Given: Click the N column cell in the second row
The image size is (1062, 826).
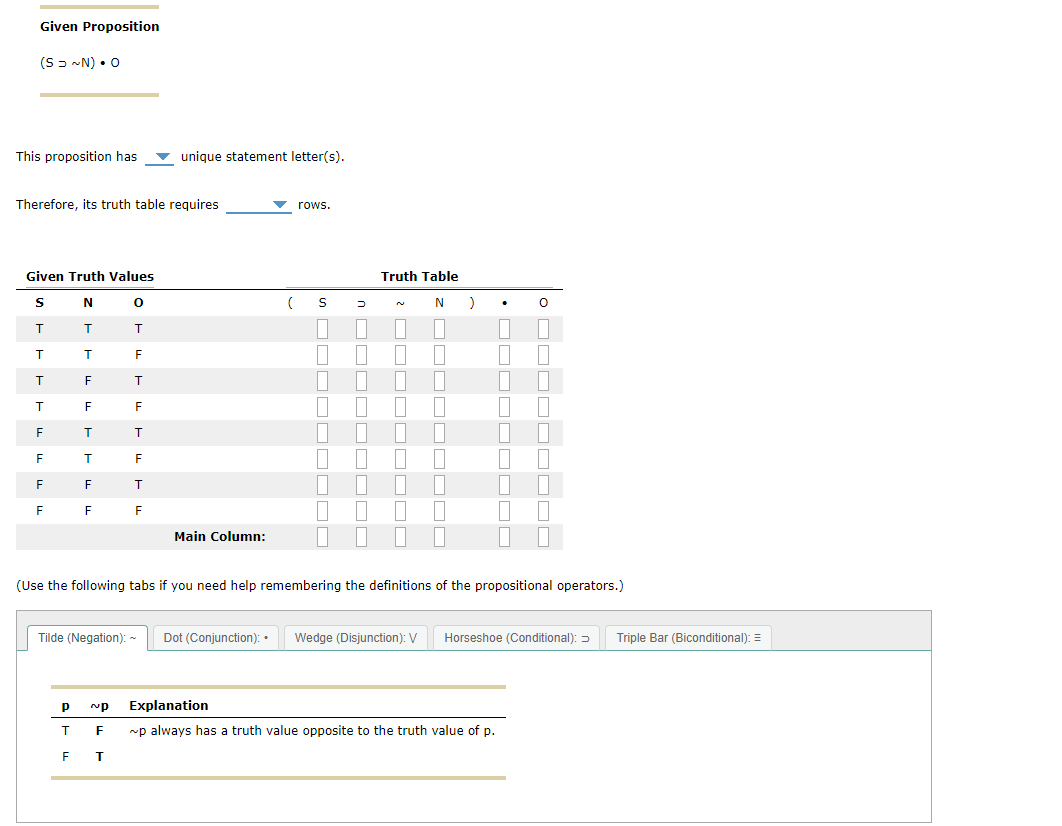Looking at the screenshot, I should click(x=438, y=354).
